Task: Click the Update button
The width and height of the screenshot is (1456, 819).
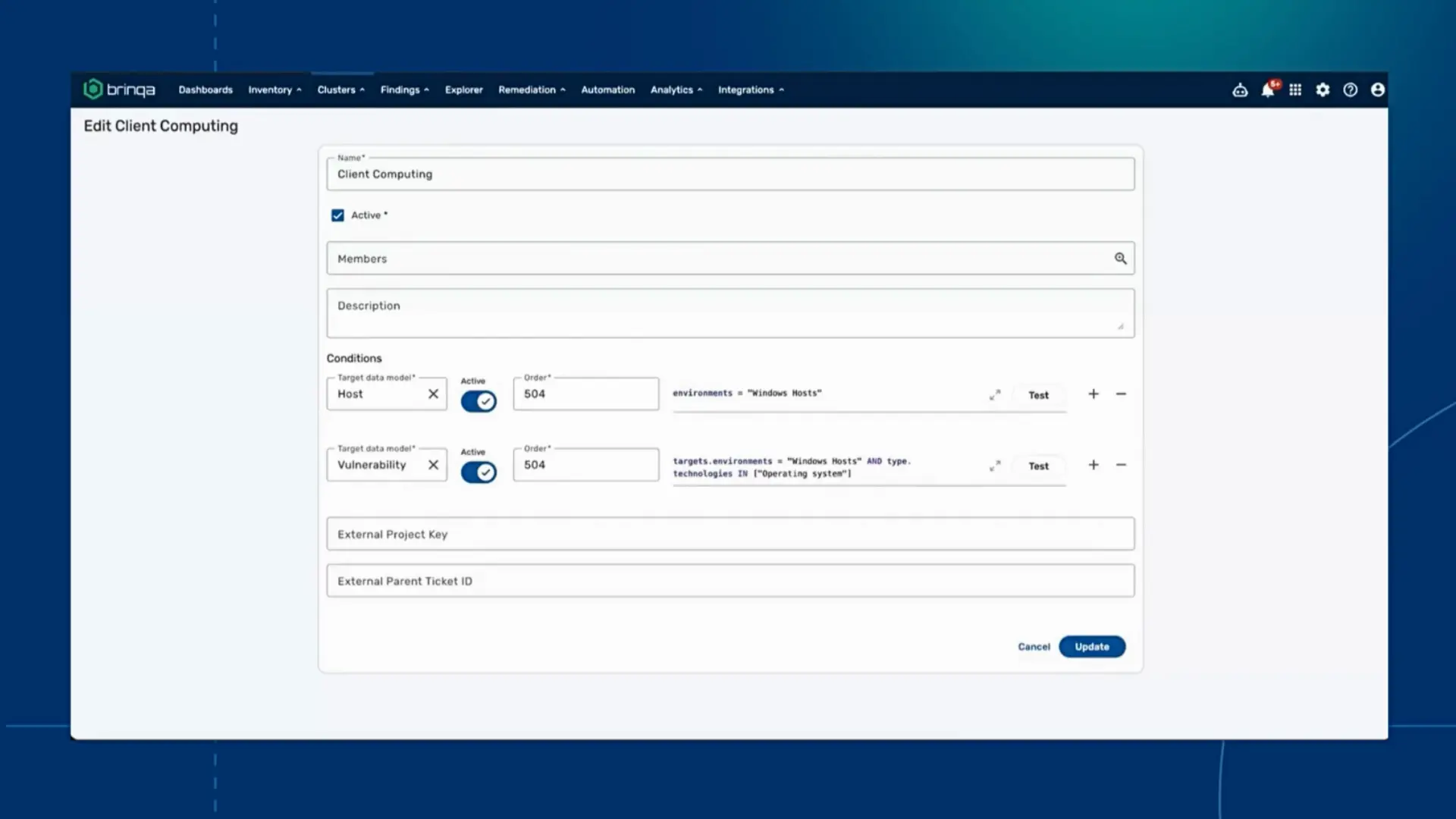Action: (1091, 647)
